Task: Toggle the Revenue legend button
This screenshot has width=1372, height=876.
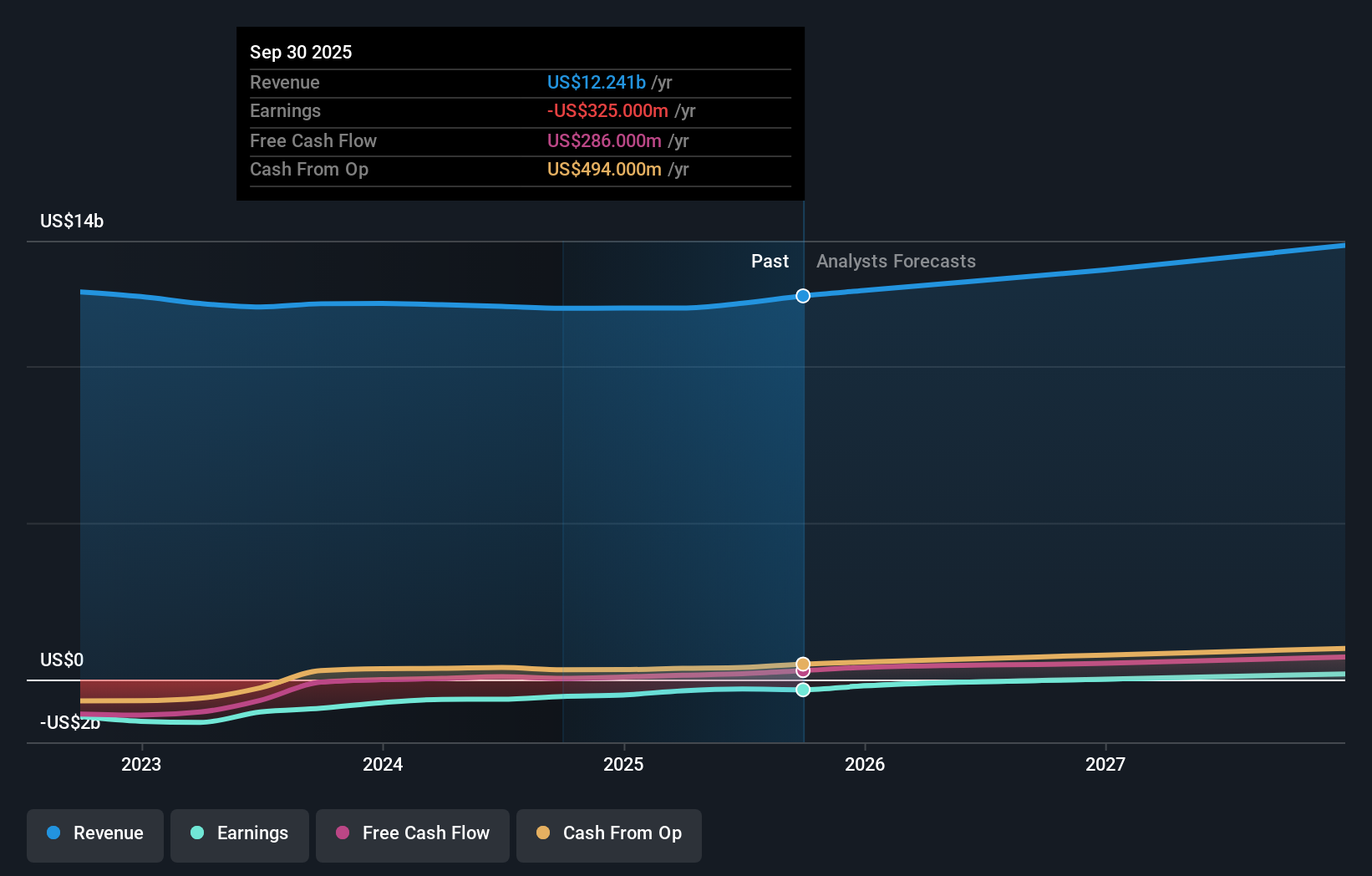Action: coord(94,833)
